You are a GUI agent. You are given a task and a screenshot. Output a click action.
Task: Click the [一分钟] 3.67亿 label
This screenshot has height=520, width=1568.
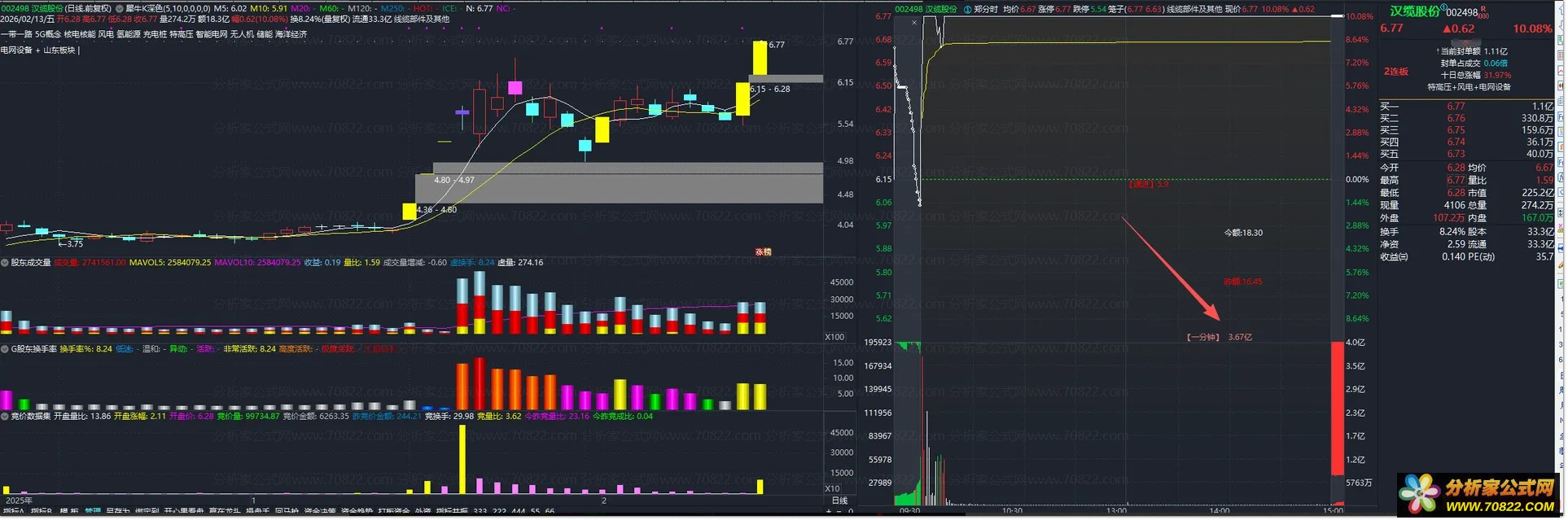(1219, 338)
